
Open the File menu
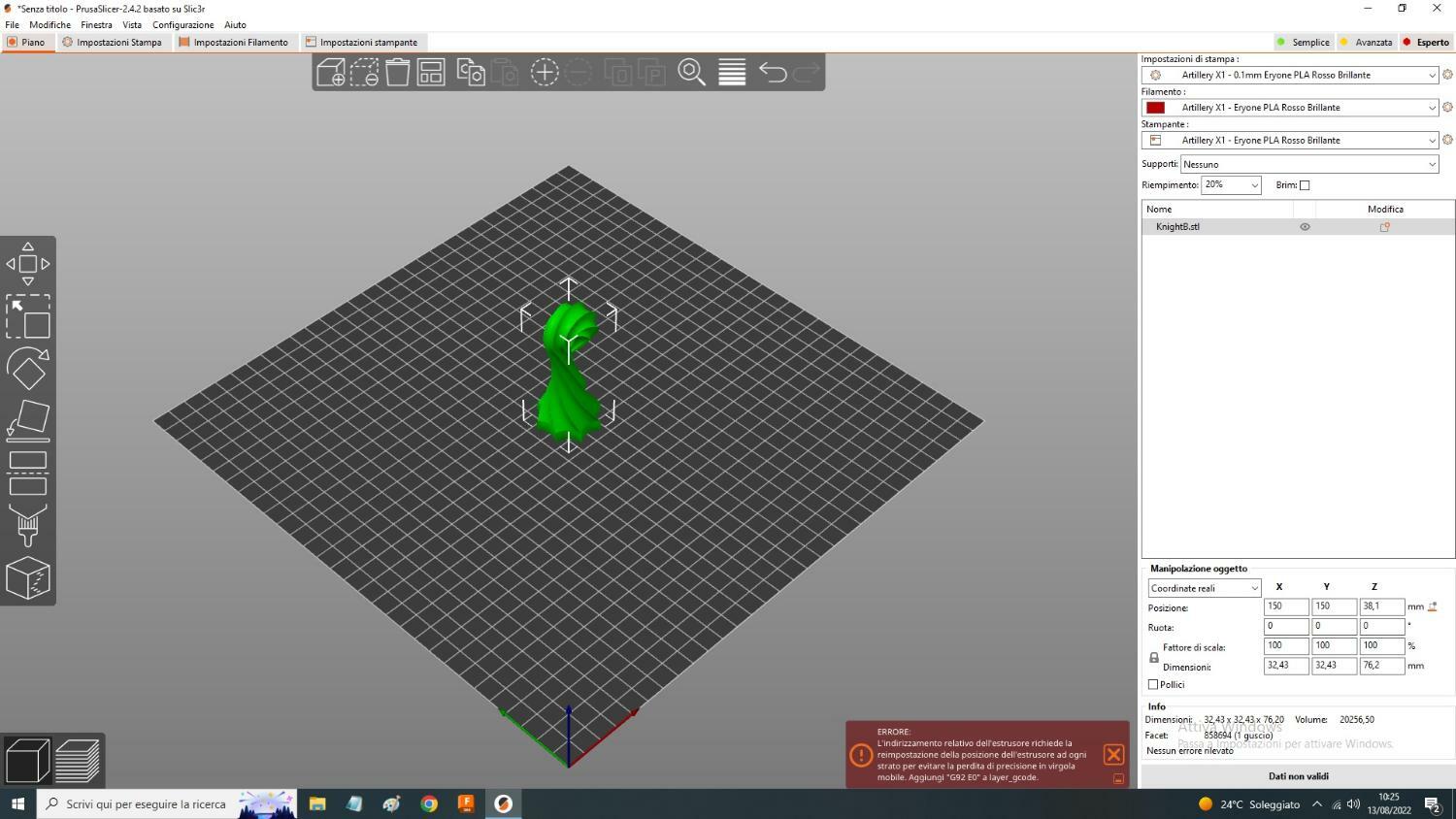[x=12, y=25]
